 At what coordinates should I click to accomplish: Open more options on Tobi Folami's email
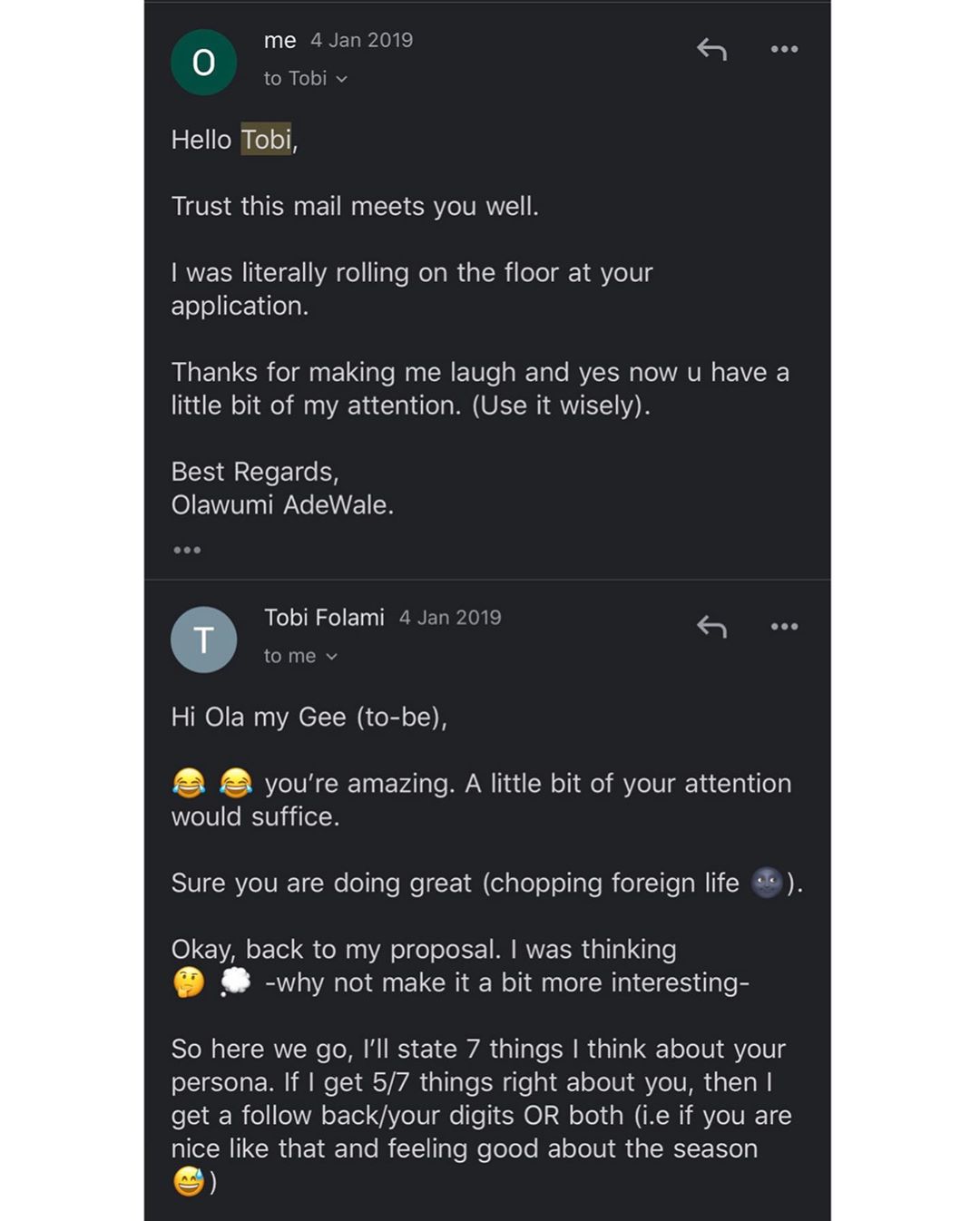tap(784, 627)
